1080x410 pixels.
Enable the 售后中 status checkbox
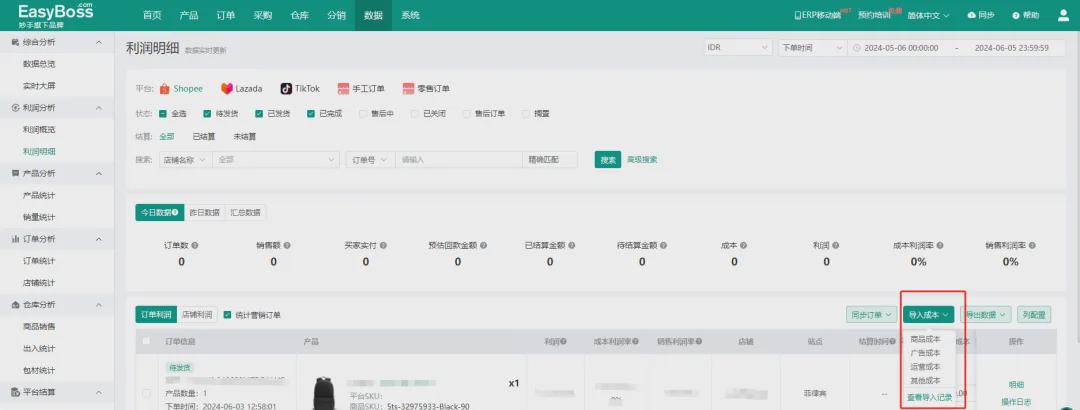coord(363,114)
